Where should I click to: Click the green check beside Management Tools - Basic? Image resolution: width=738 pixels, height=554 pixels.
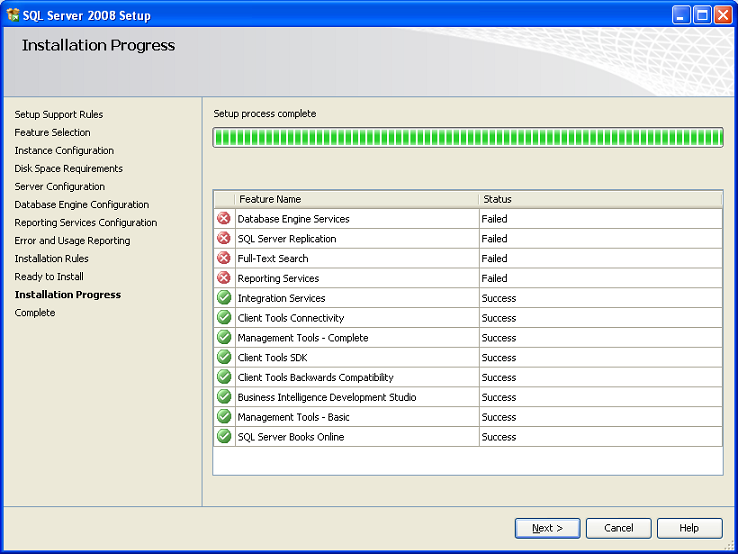tap(224, 416)
